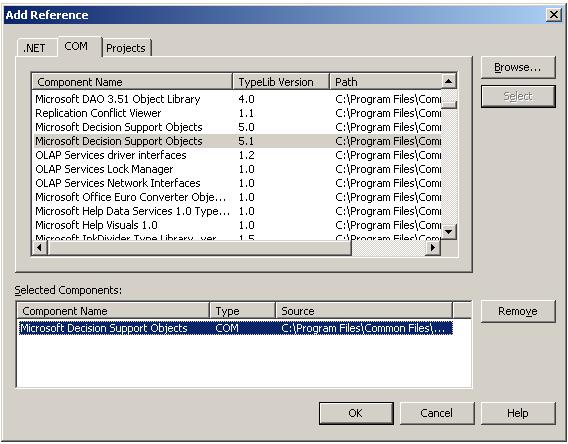Select the COM tab
Viewport: 568px width, 444px height.
coord(79,46)
